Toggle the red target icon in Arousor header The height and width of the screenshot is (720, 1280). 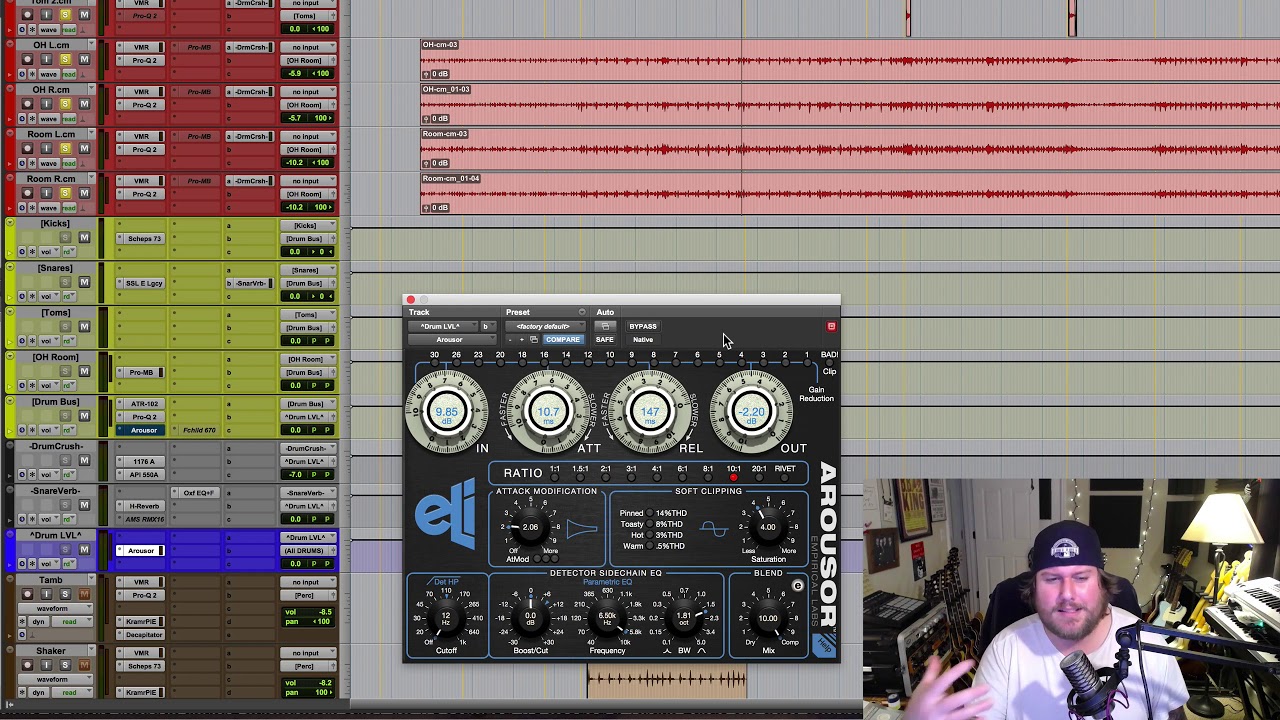coord(831,327)
